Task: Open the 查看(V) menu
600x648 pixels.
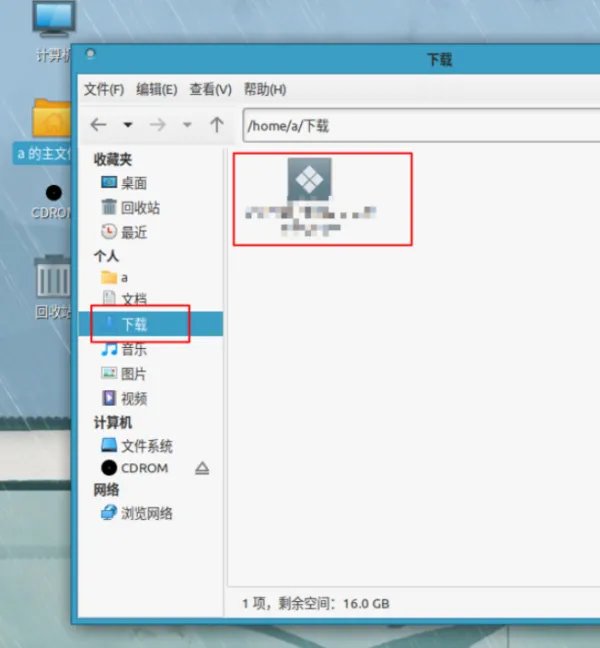Action: point(210,89)
